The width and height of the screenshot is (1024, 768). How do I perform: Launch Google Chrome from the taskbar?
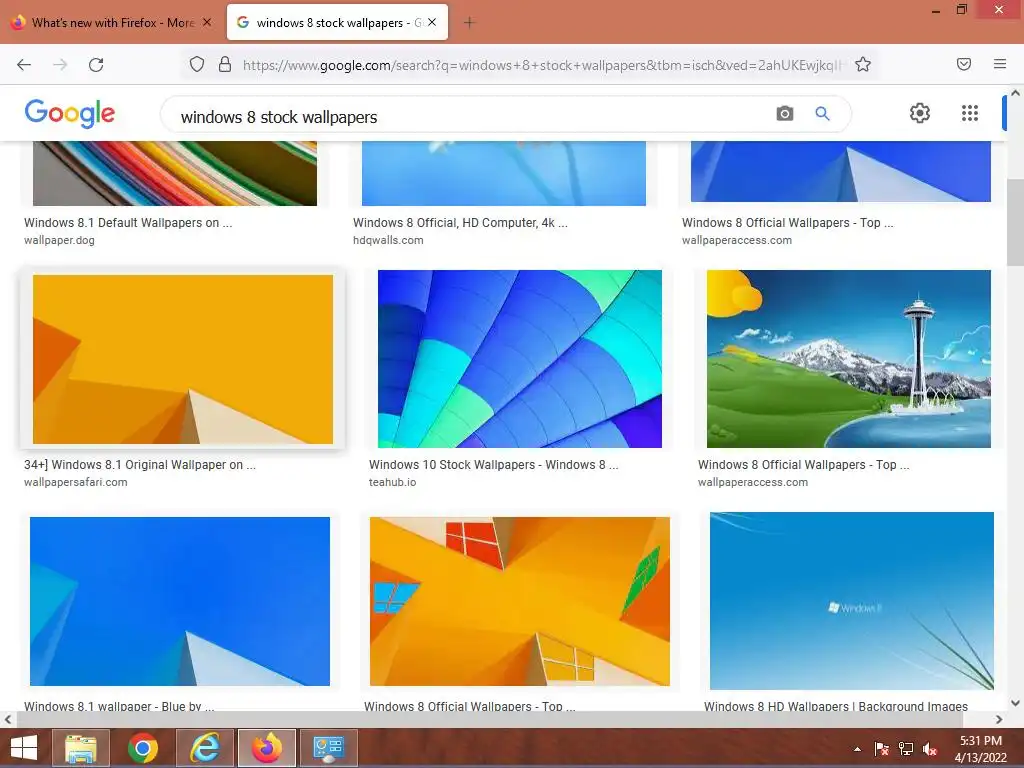tap(142, 748)
